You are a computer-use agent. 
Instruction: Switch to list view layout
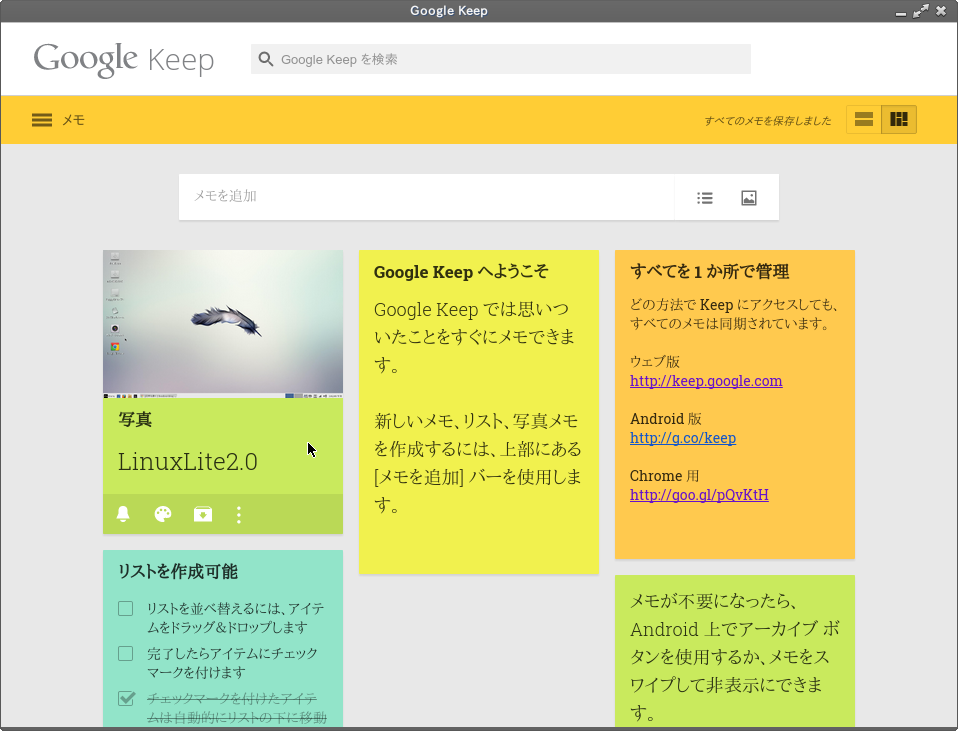(x=863, y=119)
